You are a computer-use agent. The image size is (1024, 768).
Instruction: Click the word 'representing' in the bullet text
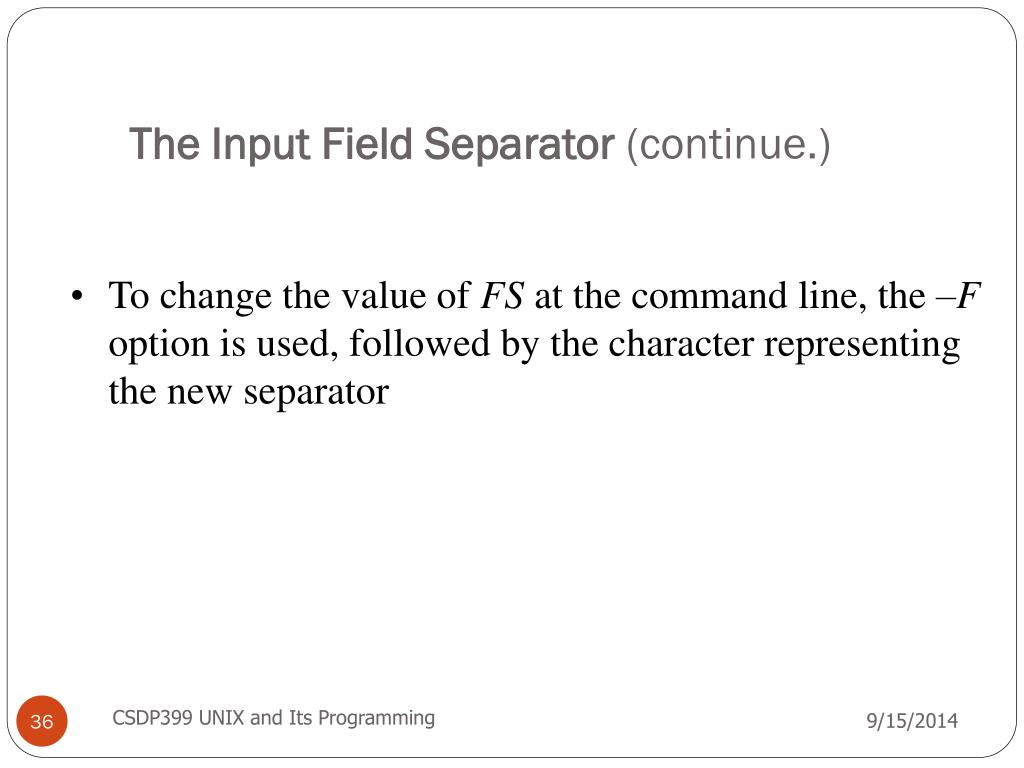[862, 345]
